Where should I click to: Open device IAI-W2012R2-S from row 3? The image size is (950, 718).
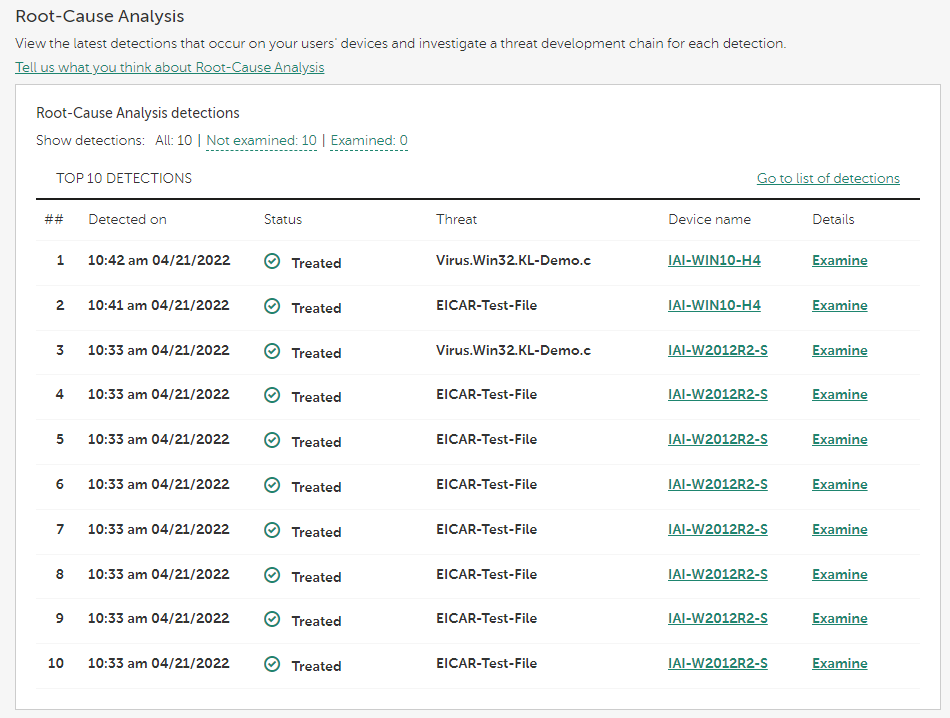716,350
